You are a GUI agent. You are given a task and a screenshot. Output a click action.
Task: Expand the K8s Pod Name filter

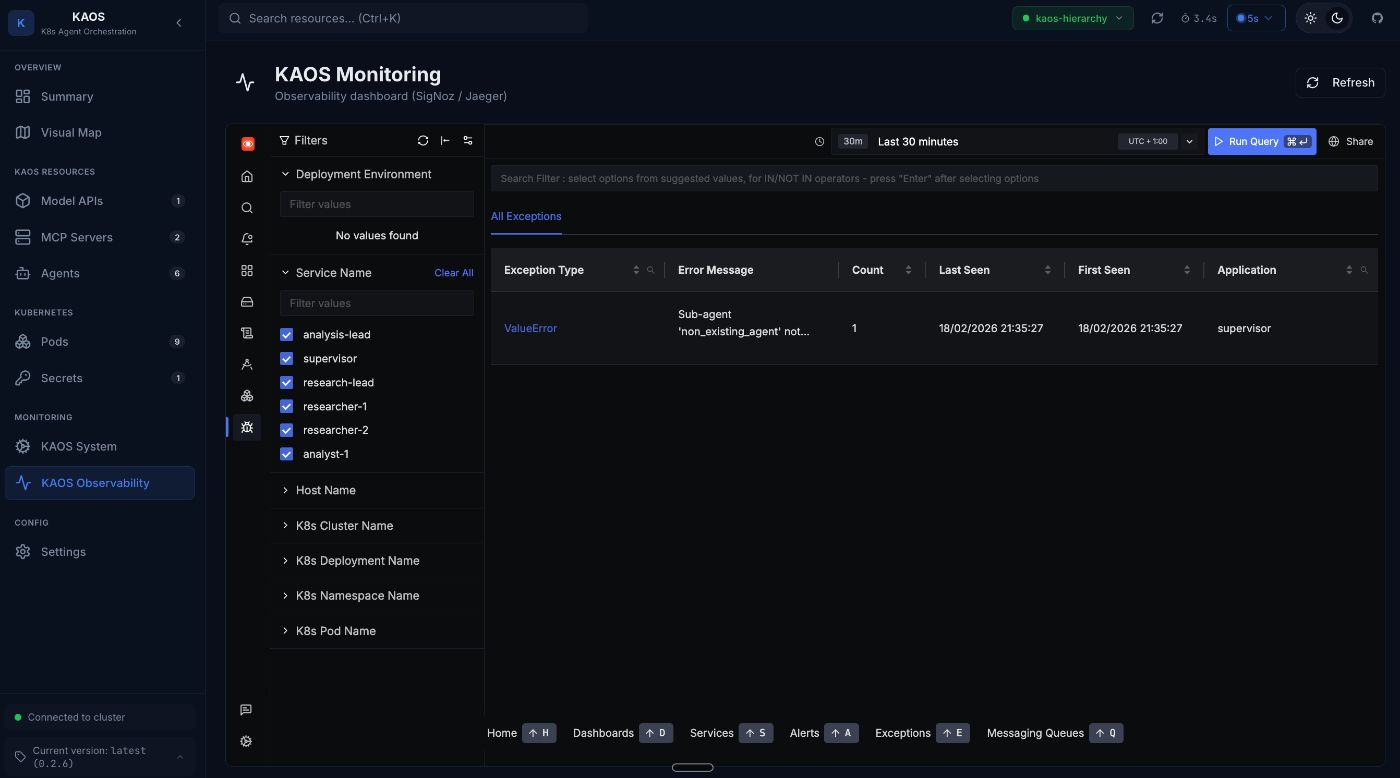[x=335, y=631]
